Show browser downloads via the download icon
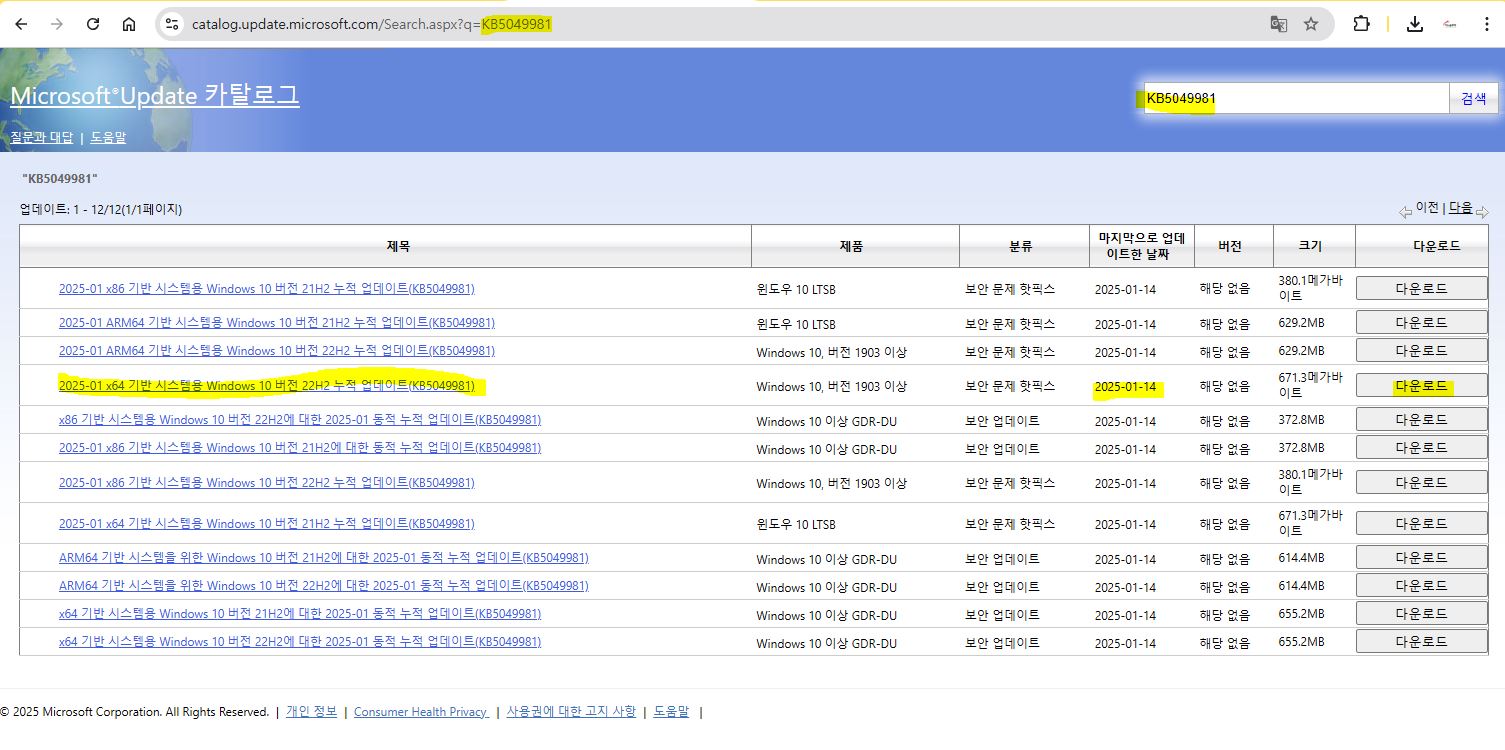The height and width of the screenshot is (750, 1505). 1414,24
